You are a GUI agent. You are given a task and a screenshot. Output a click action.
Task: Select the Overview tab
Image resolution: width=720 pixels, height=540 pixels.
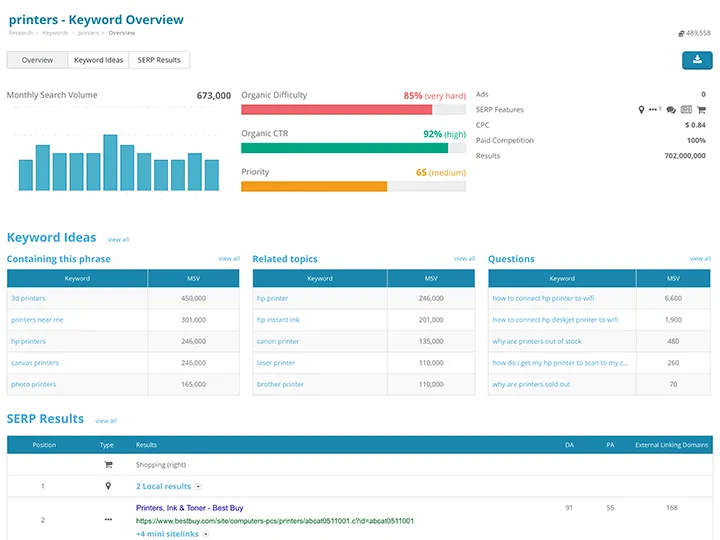[x=37, y=60]
